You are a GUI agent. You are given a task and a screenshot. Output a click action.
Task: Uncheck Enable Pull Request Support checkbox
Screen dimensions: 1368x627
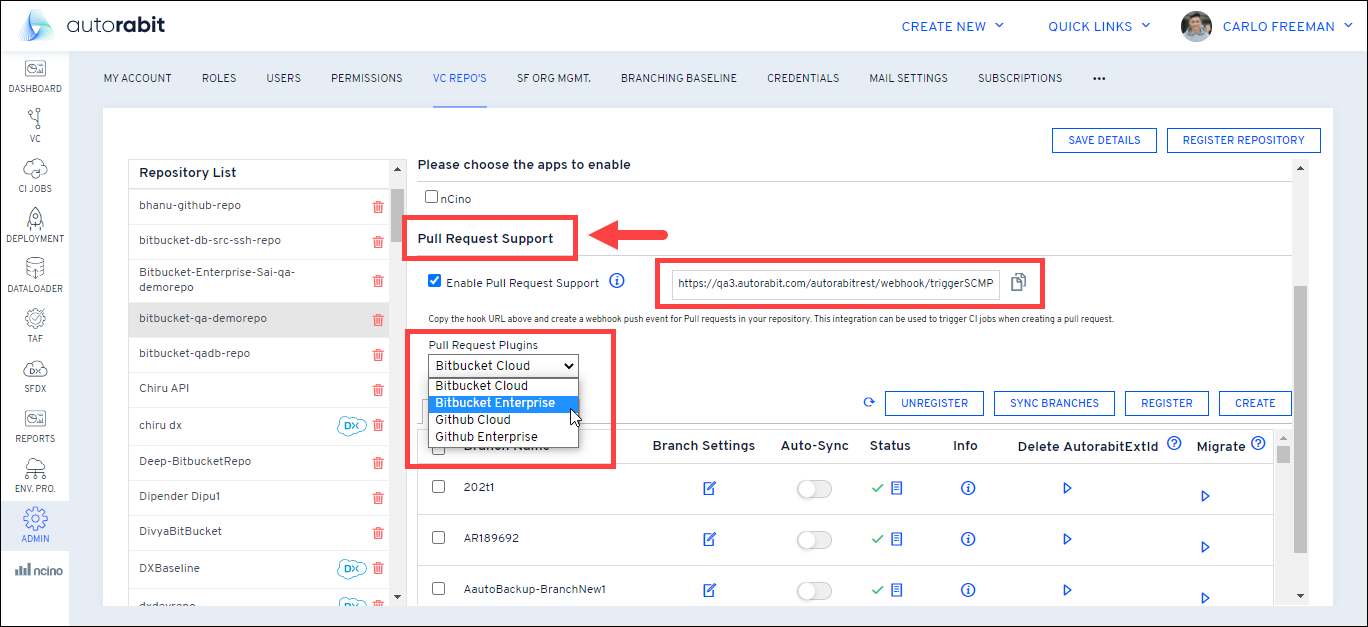[x=434, y=282]
